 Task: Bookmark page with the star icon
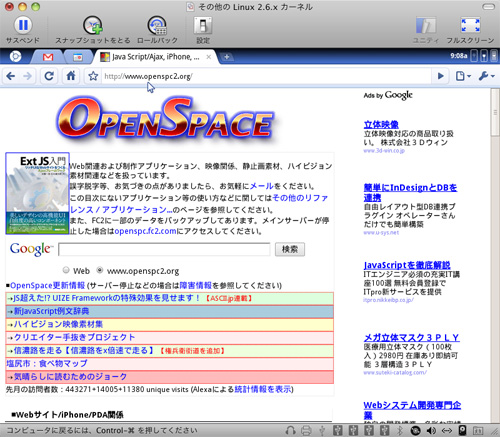(x=93, y=76)
